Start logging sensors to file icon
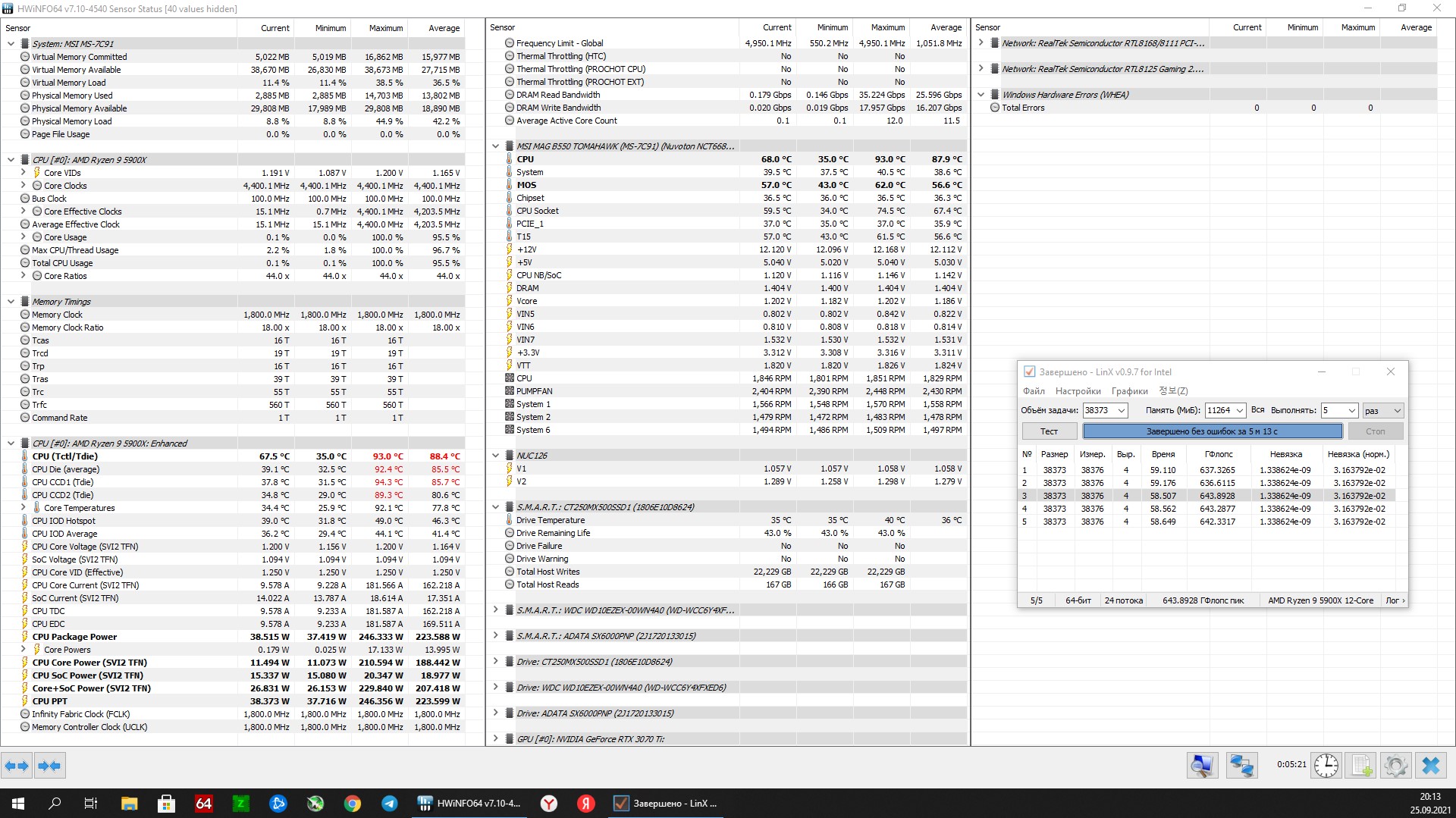The width and height of the screenshot is (1456, 818). pos(1362,766)
